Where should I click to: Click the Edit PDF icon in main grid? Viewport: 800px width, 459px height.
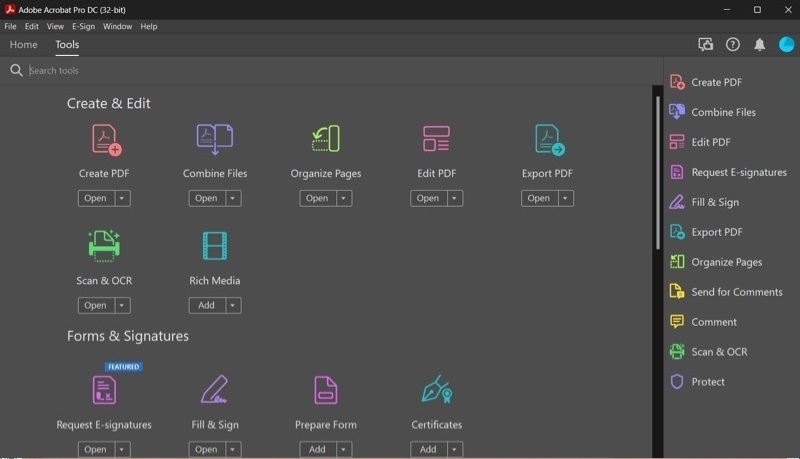click(x=436, y=139)
